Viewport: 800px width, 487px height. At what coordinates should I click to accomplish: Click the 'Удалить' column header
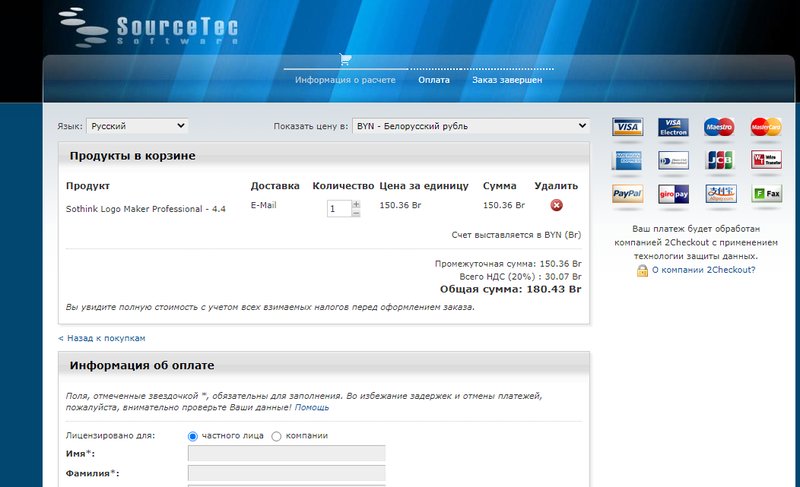tap(556, 186)
